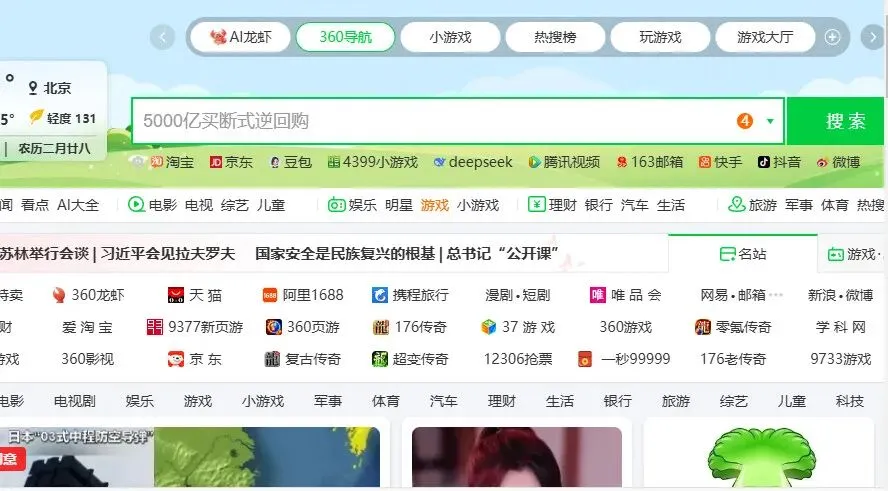Select the 名站 tab
888x491 pixels.
pyautogui.click(x=743, y=254)
